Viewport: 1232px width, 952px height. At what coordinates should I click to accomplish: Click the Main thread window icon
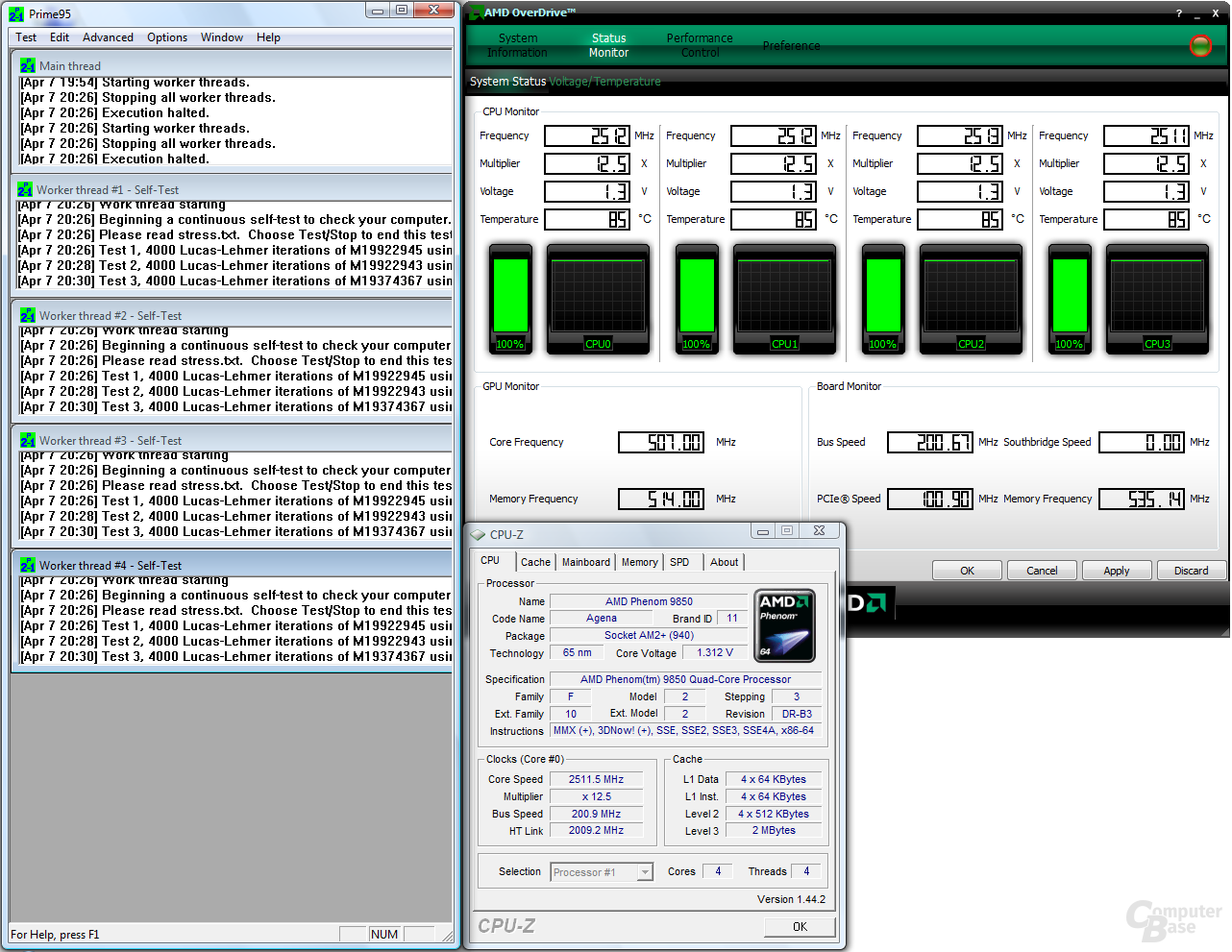(x=28, y=66)
